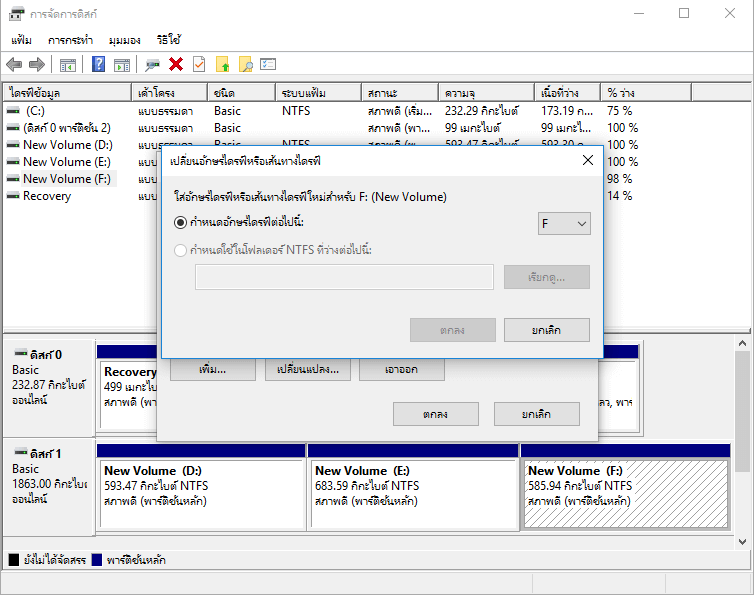Screen dimensions: 754x595
Task: Click the red X delete icon
Action: coord(176,65)
